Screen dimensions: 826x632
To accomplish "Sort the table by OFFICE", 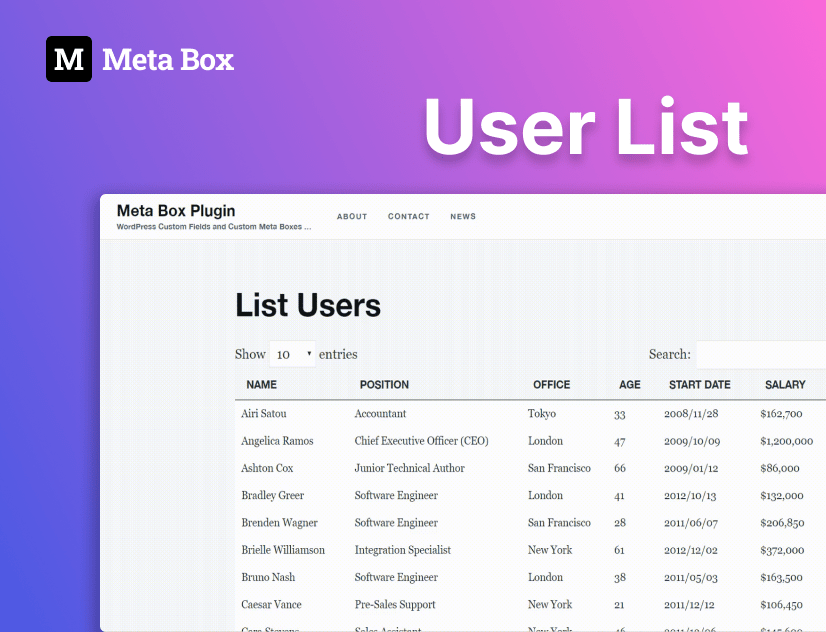I will (x=551, y=384).
